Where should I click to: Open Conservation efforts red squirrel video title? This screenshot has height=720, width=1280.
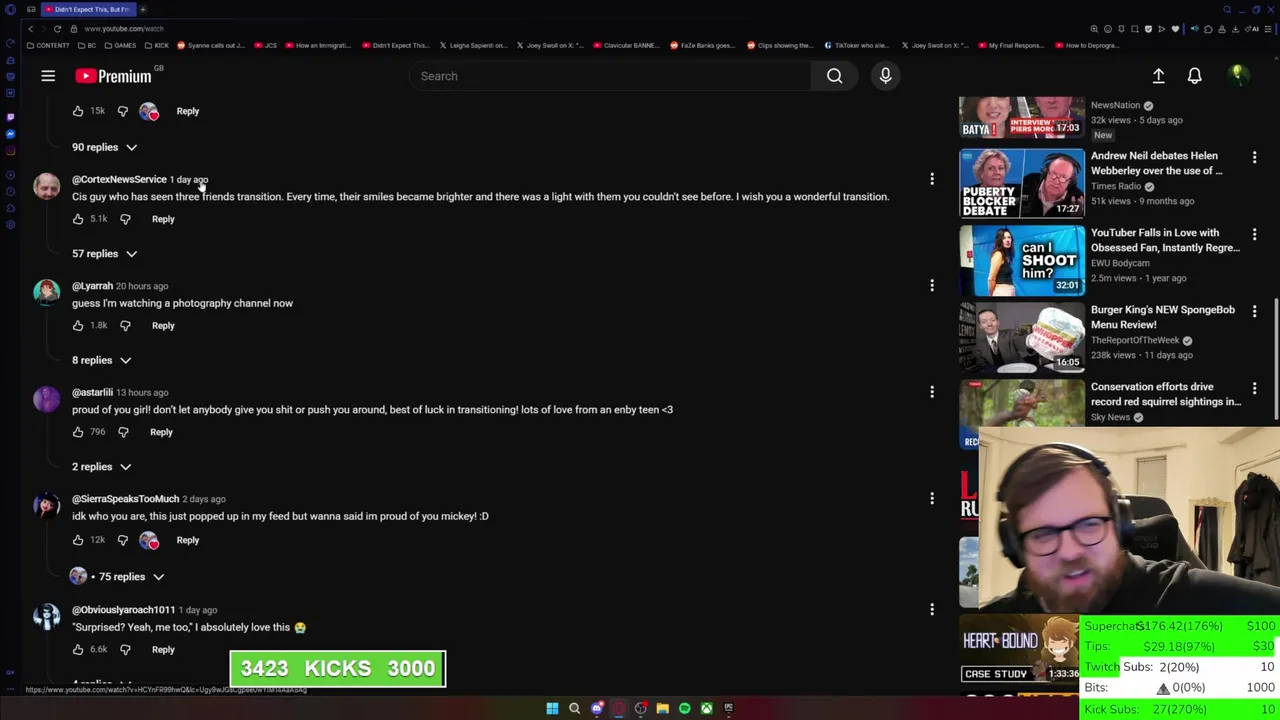coord(1165,394)
